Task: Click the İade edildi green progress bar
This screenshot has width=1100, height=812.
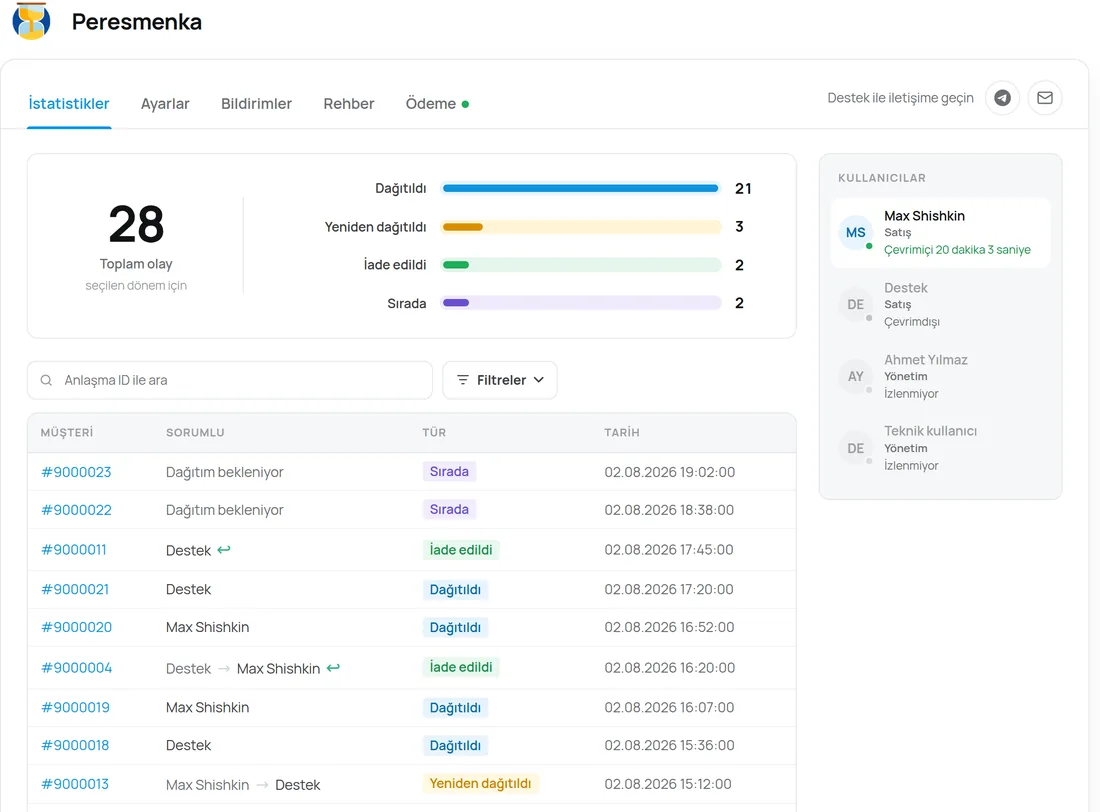Action: pyautogui.click(x=581, y=265)
